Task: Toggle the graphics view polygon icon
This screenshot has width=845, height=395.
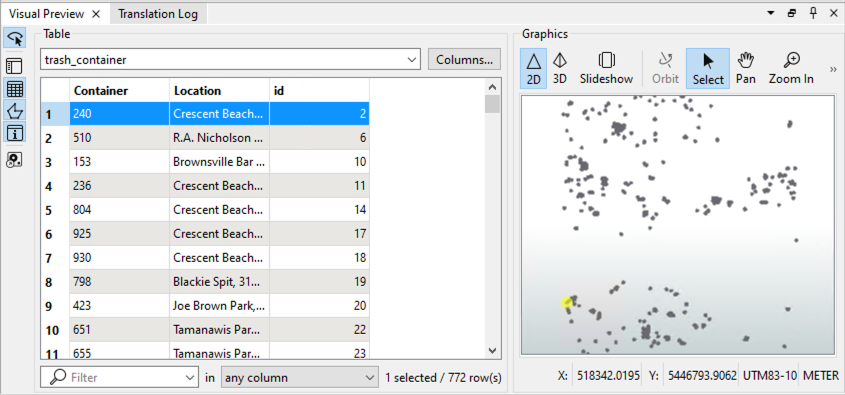Action: [15, 110]
